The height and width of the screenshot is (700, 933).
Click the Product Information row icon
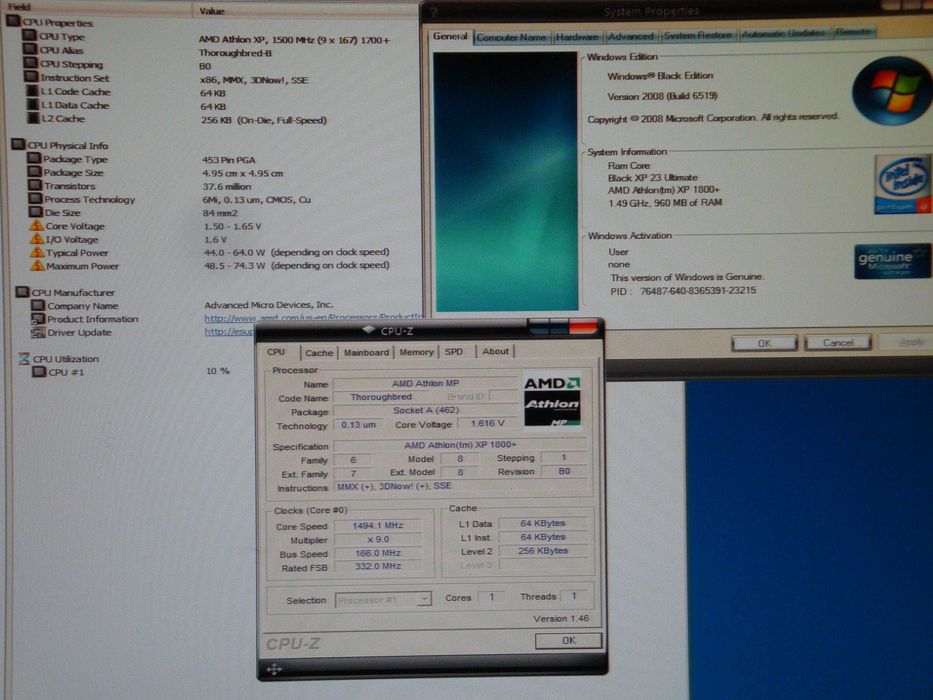[x=38, y=318]
